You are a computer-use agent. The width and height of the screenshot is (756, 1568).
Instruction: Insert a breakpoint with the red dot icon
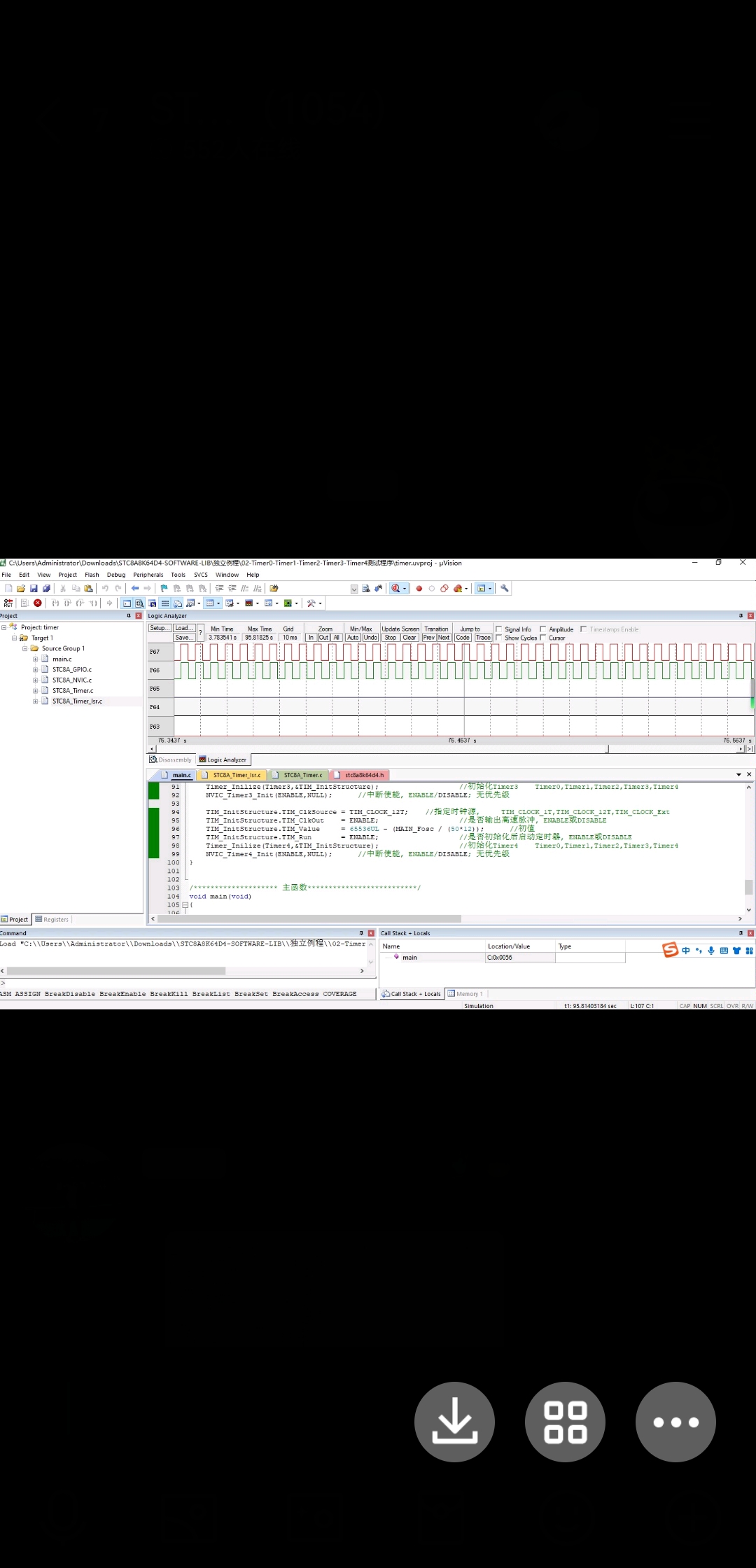point(419,589)
